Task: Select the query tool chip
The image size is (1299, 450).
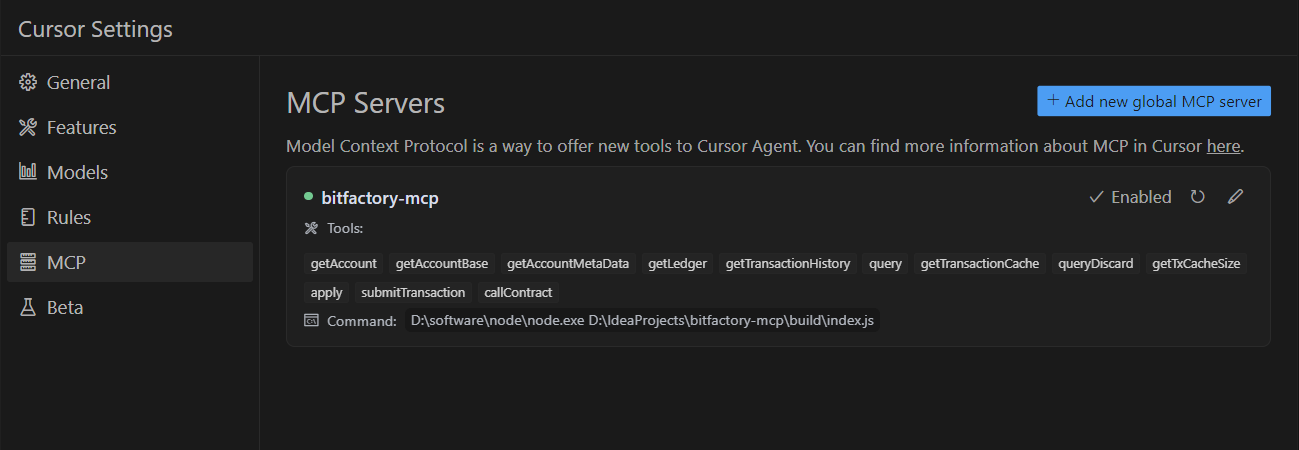Action: (885, 264)
